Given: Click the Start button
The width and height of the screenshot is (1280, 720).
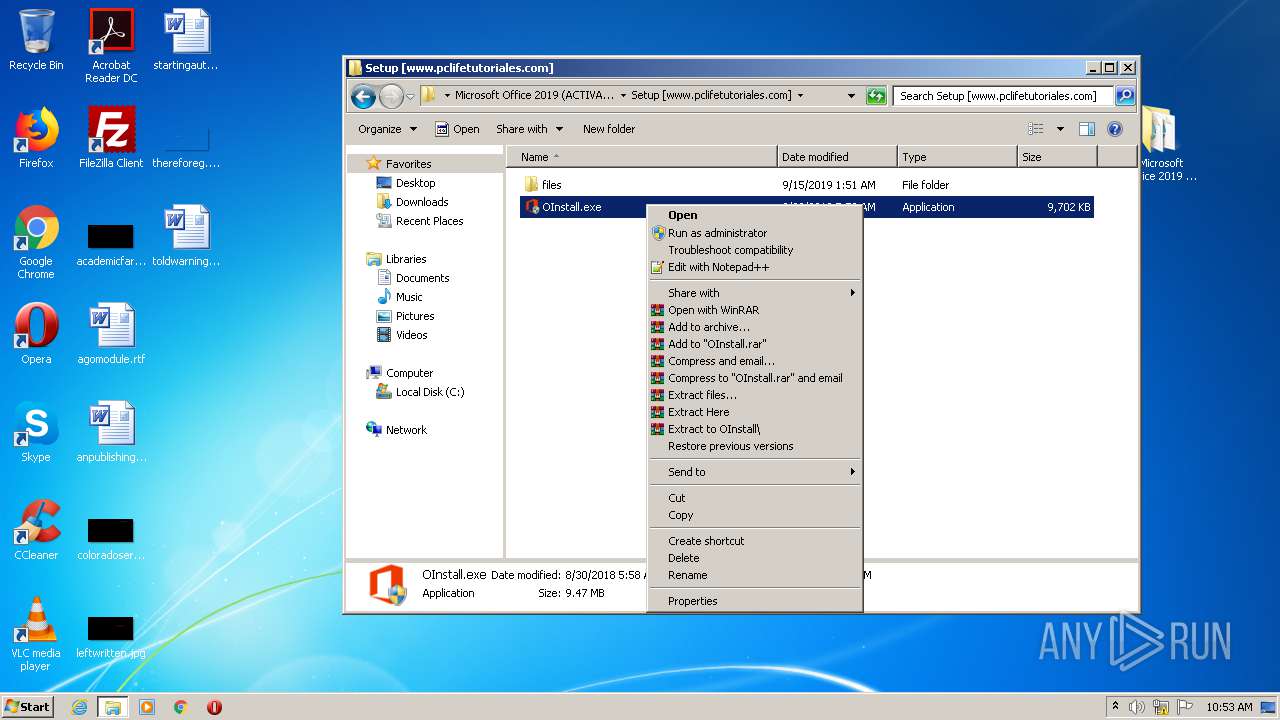Looking at the screenshot, I should [x=28, y=707].
